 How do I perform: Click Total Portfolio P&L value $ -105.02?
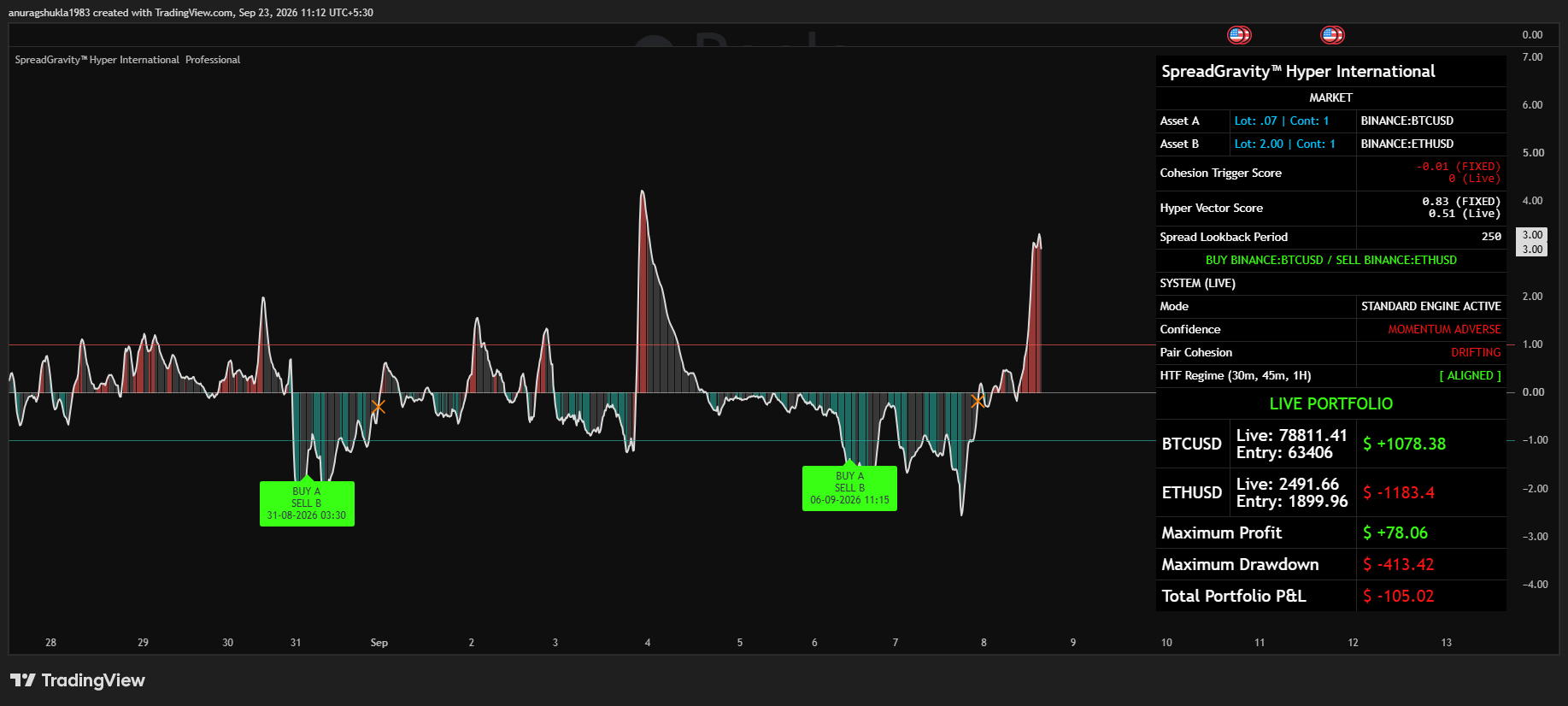[1399, 597]
